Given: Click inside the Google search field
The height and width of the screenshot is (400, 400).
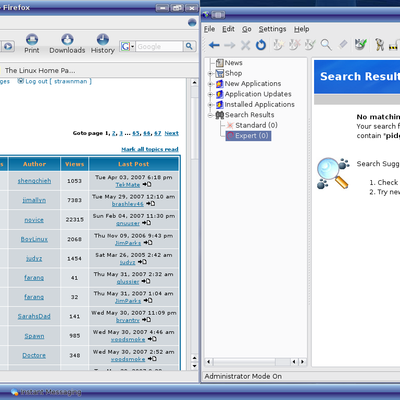Looking at the screenshot, I should tap(159, 46).
